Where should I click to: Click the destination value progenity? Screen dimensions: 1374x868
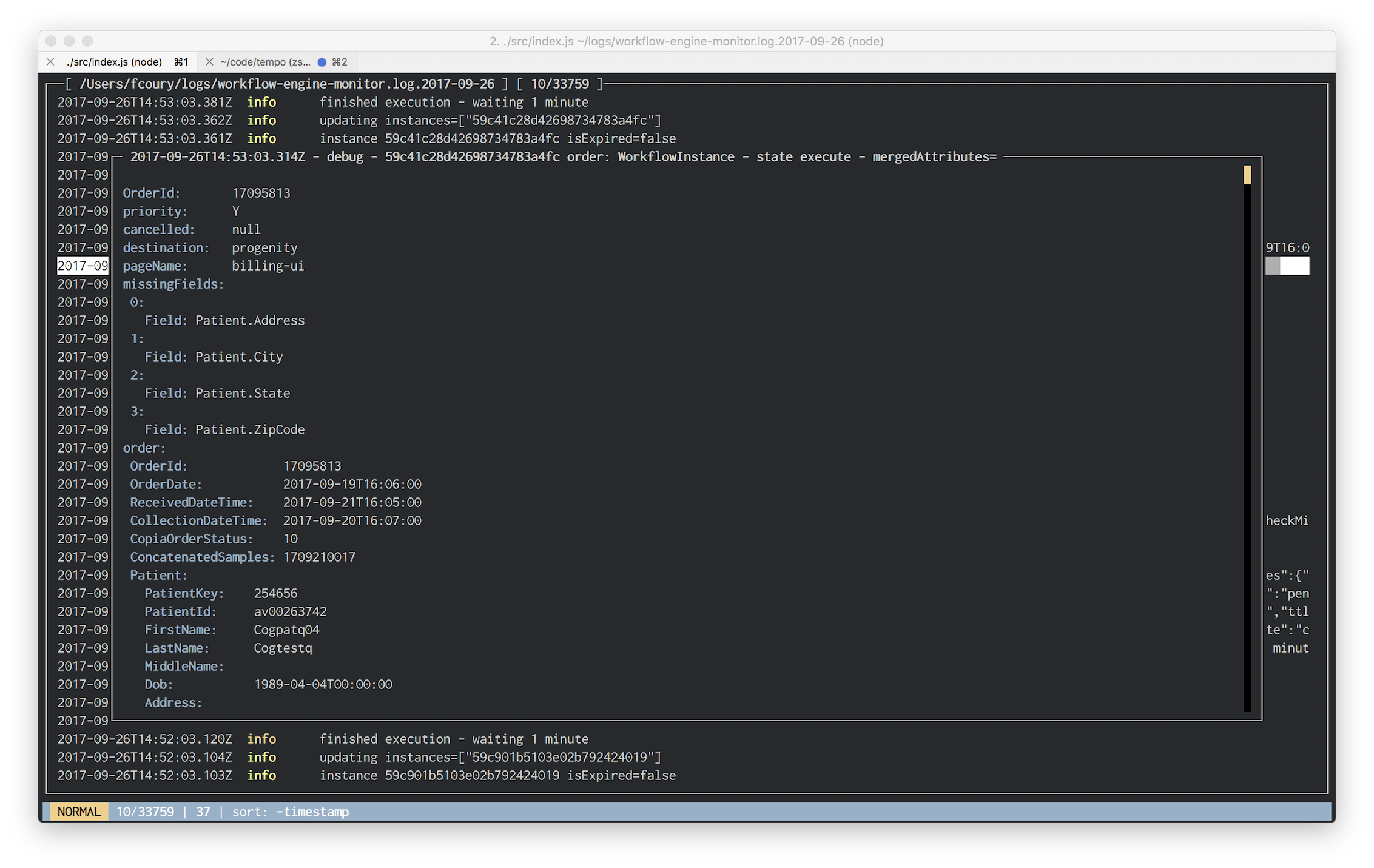point(264,247)
